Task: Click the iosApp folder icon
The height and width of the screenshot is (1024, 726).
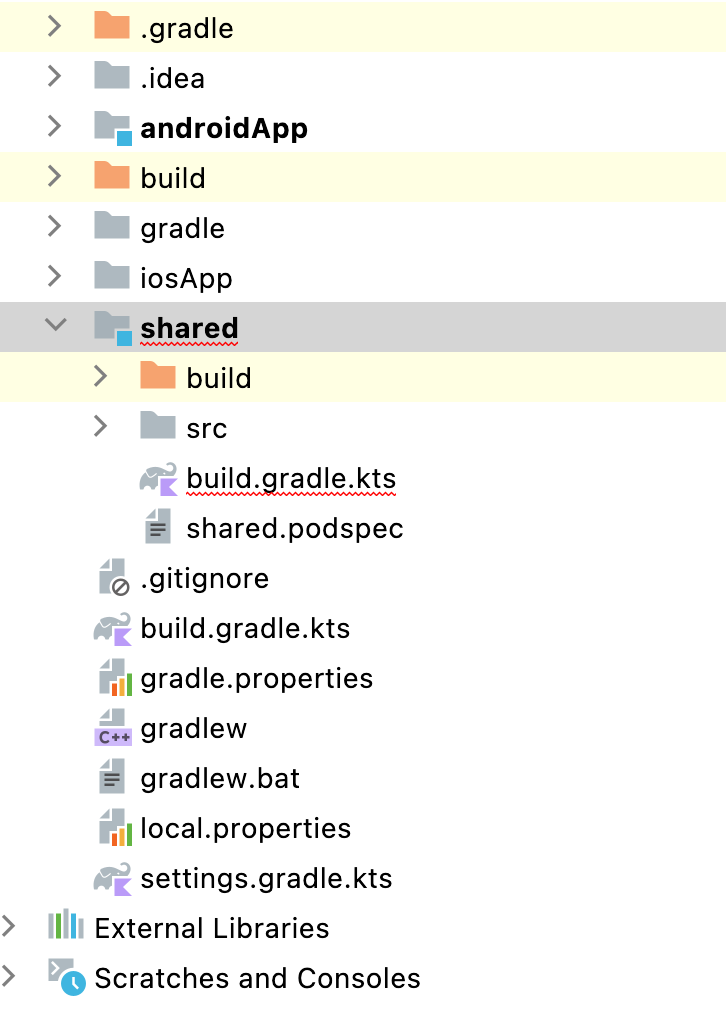Action: pyautogui.click(x=112, y=275)
